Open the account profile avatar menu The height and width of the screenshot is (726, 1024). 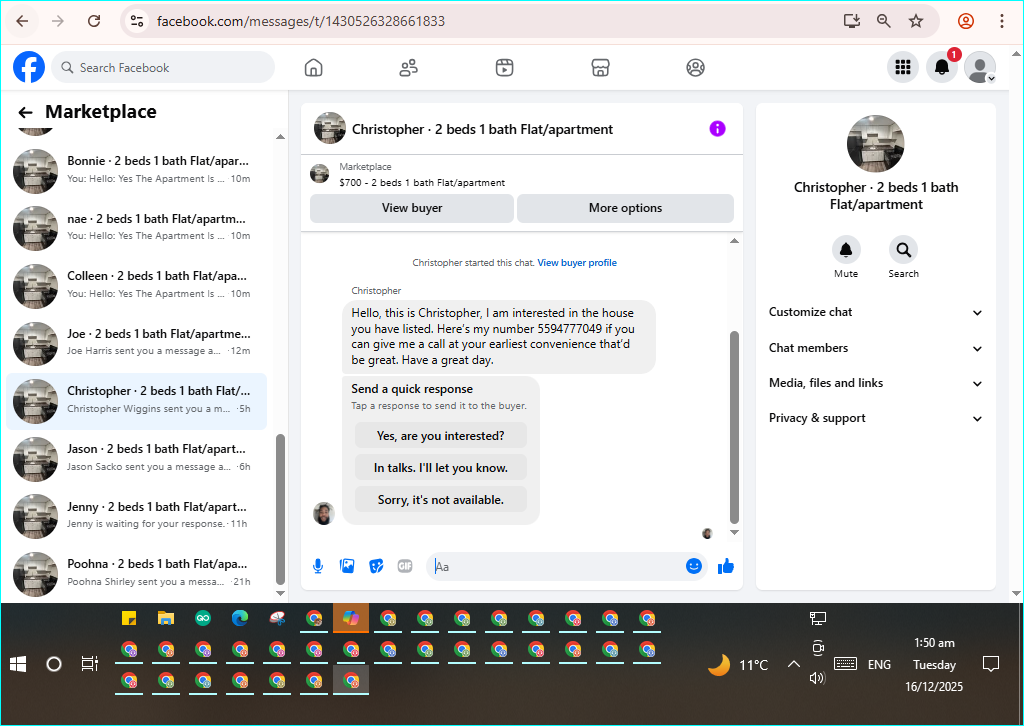tap(980, 67)
